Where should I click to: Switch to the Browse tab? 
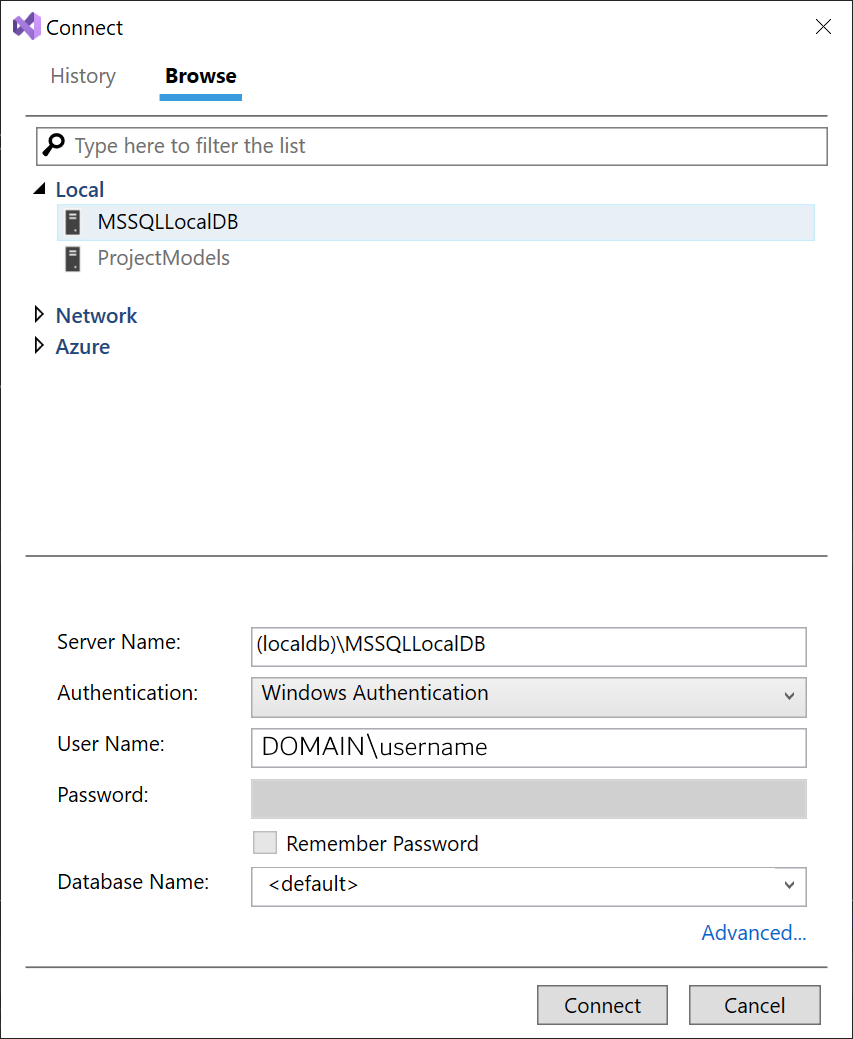(x=200, y=76)
